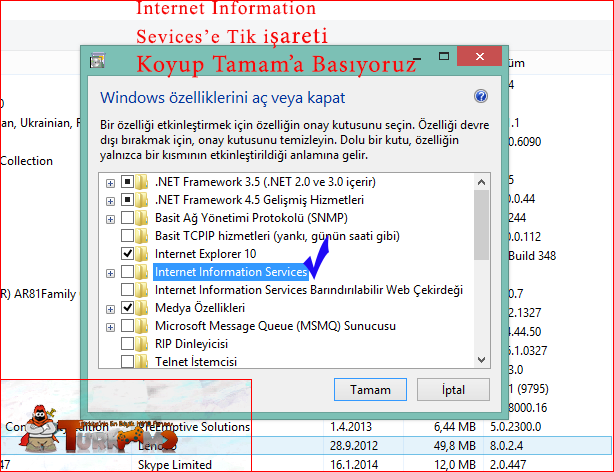The height and width of the screenshot is (472, 614).
Task: Enable Microsoft Message Queue (MSMQ) Sunucusu checkbox
Action: coord(127,326)
